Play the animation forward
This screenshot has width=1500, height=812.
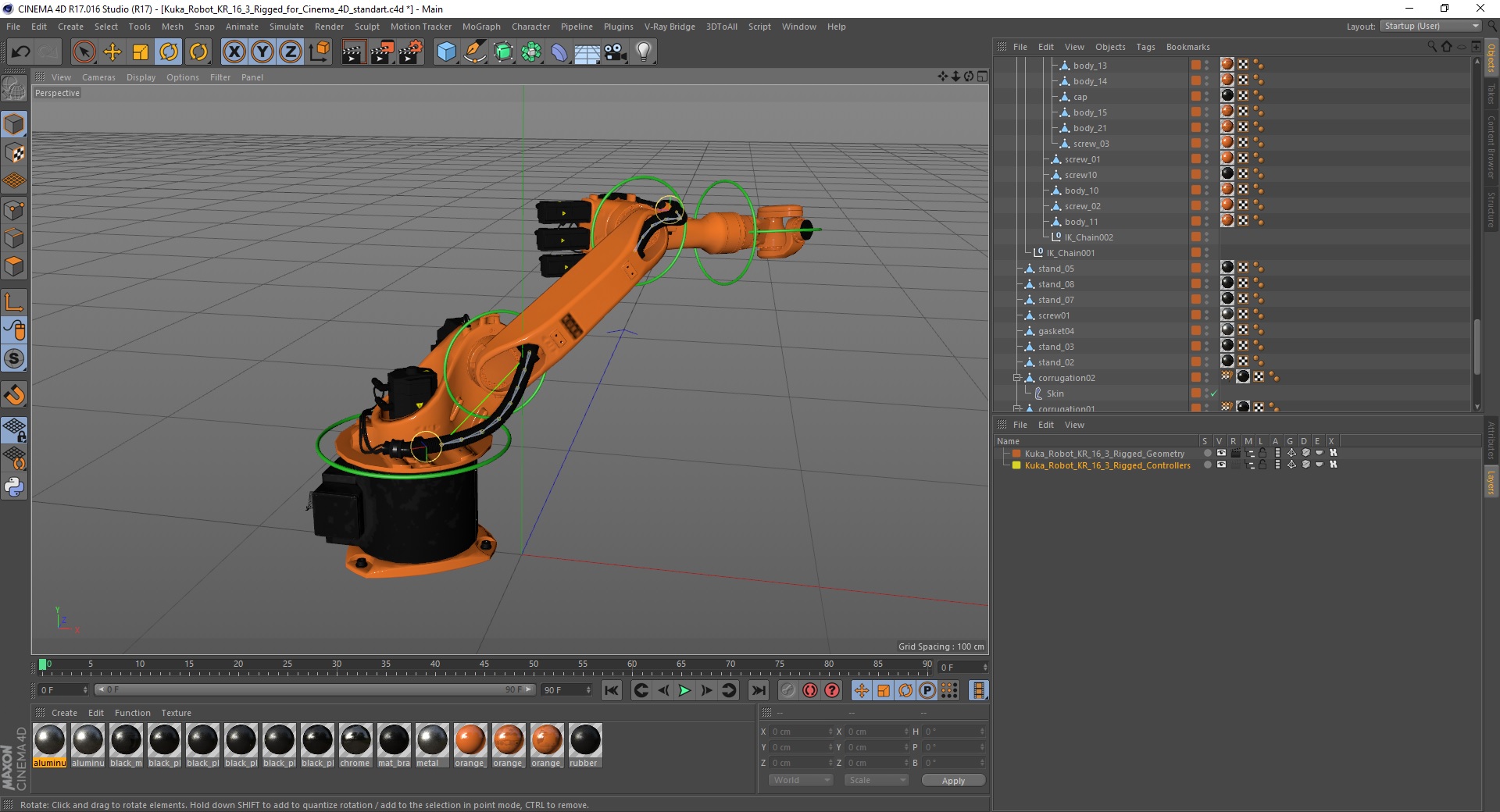coord(684,690)
